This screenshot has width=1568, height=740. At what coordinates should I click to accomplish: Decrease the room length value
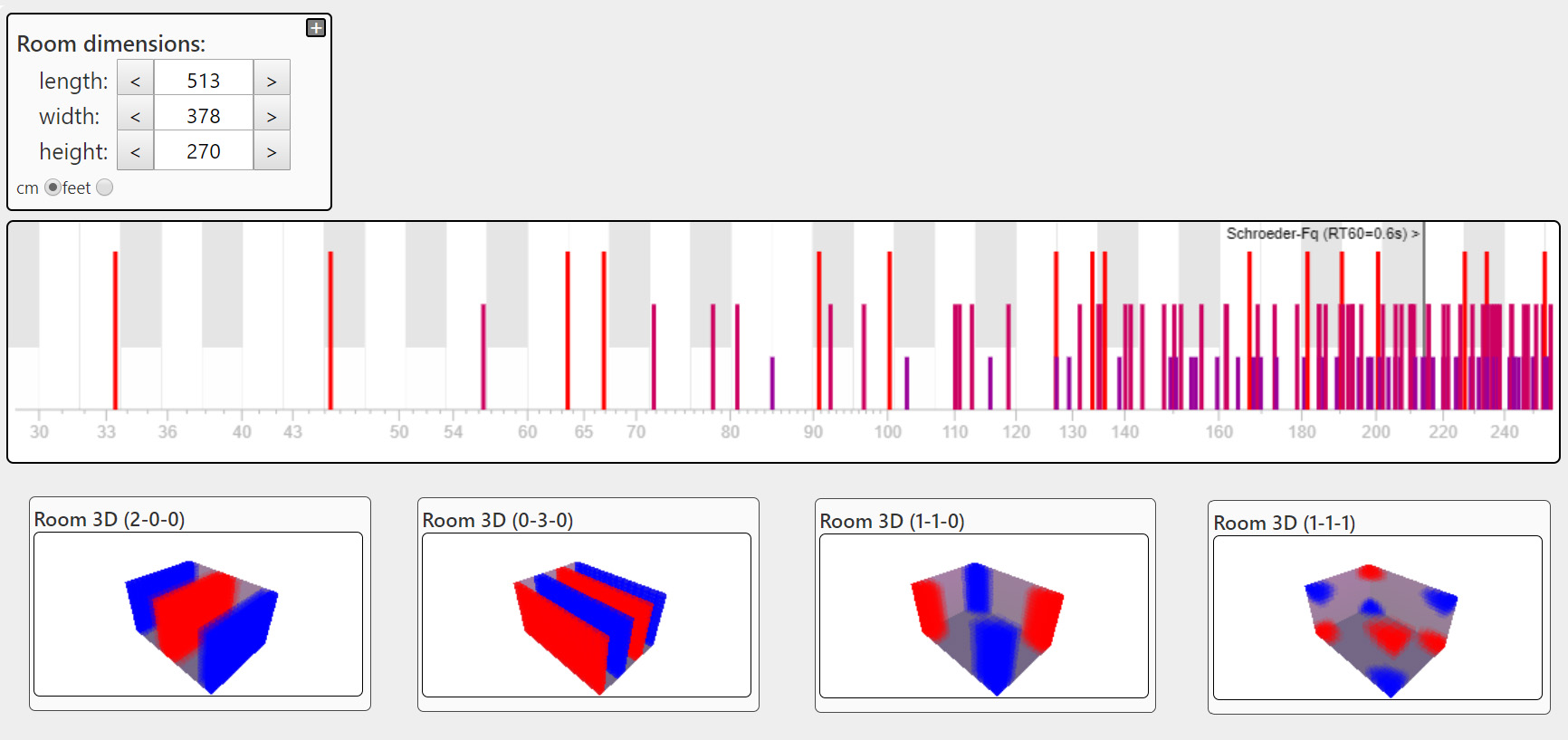click(x=136, y=81)
